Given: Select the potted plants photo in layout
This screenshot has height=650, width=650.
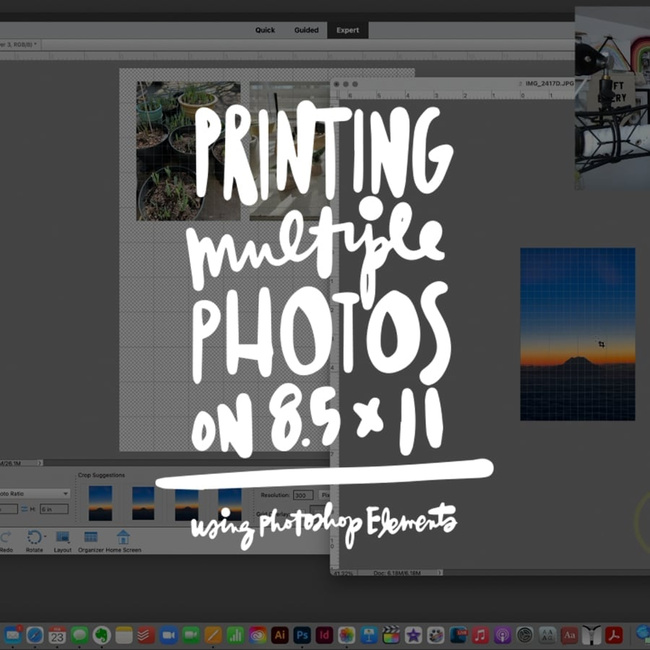Looking at the screenshot, I should pyautogui.click(x=187, y=150).
